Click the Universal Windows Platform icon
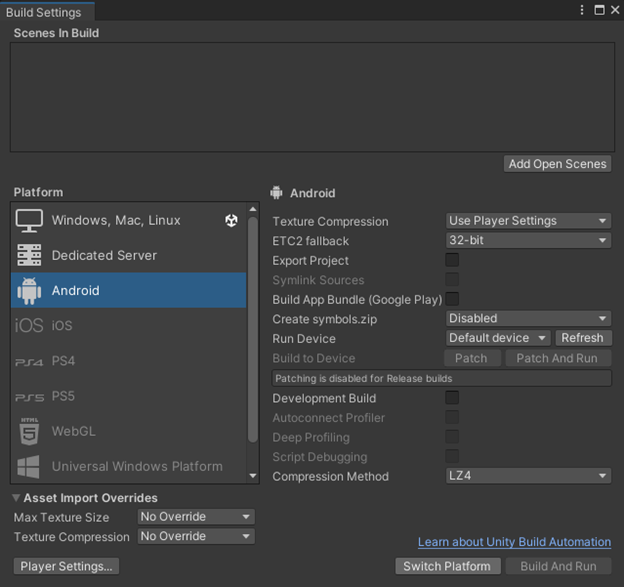The width and height of the screenshot is (624, 587). coord(29,466)
